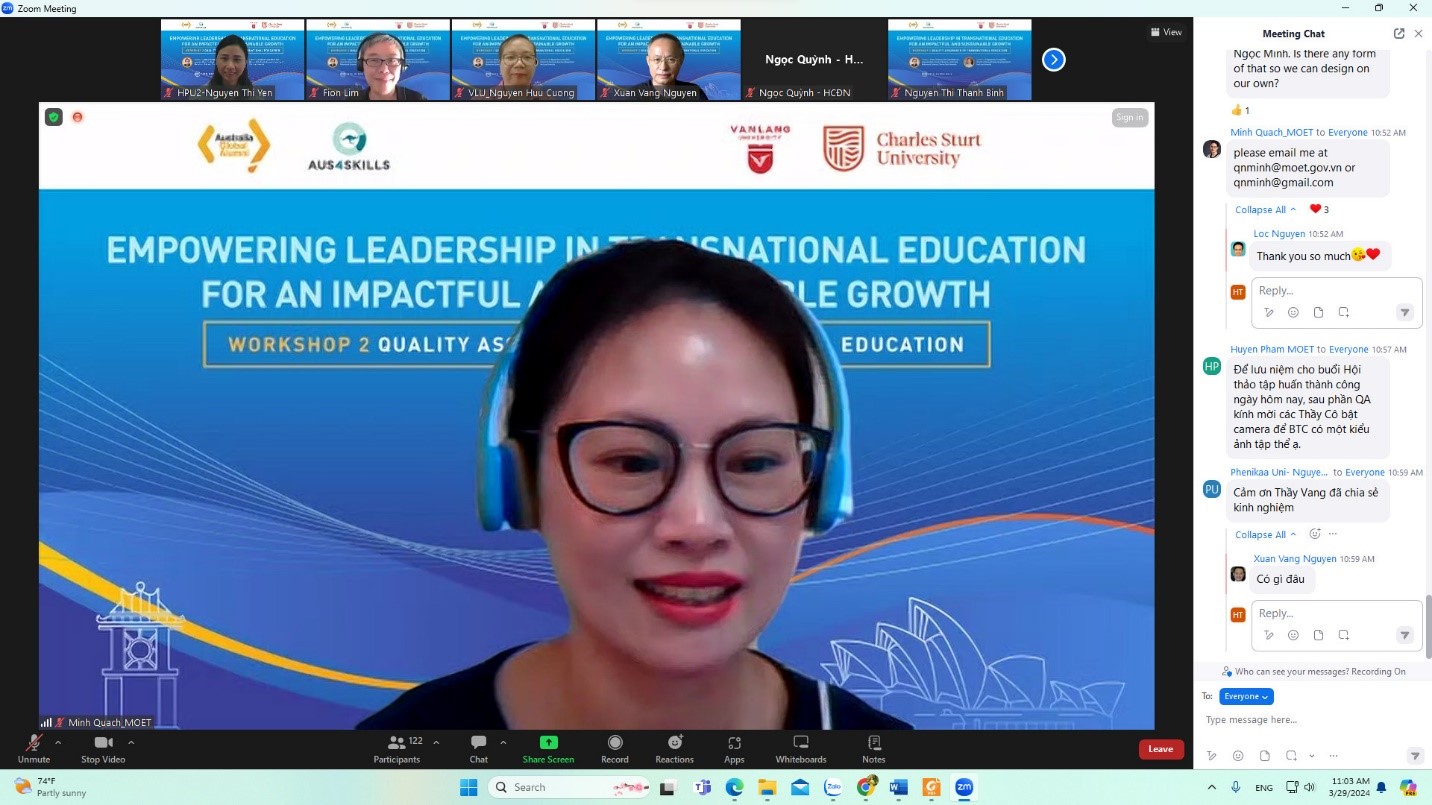1432x805 pixels.
Task: Click the green Share Screen icon
Action: (548, 743)
